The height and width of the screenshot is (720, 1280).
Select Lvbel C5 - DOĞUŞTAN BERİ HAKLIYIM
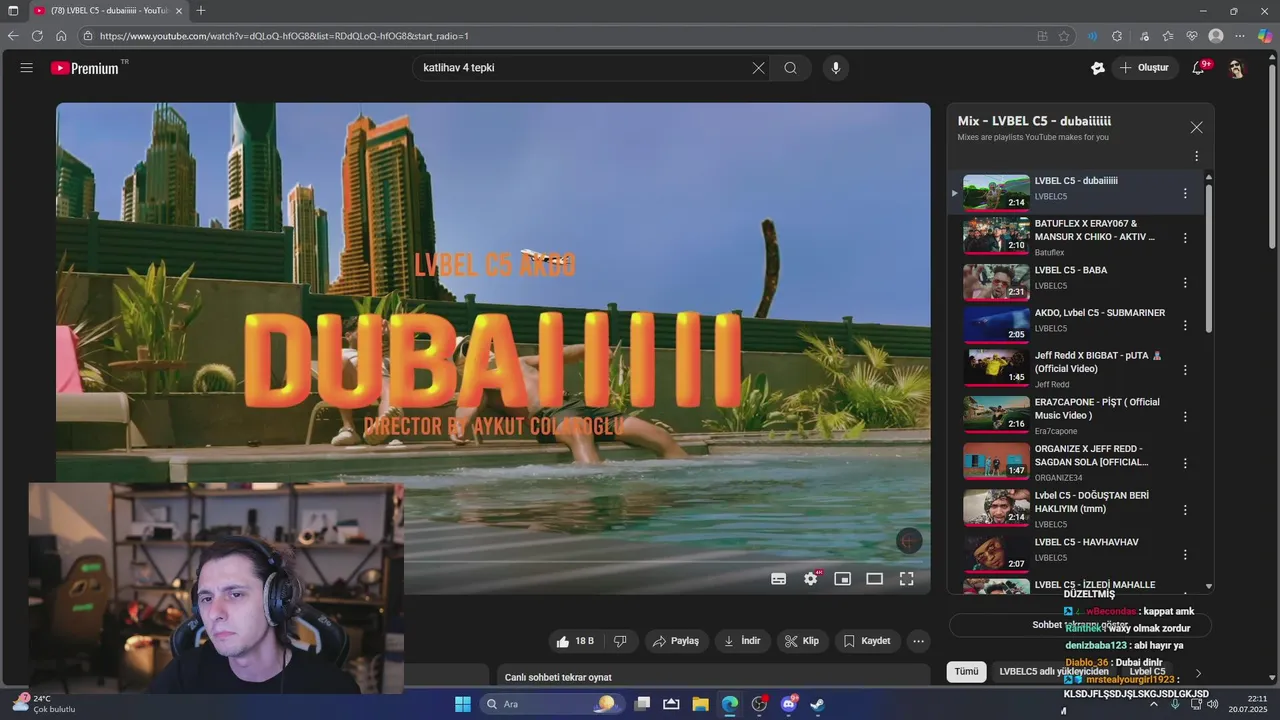click(x=1091, y=502)
